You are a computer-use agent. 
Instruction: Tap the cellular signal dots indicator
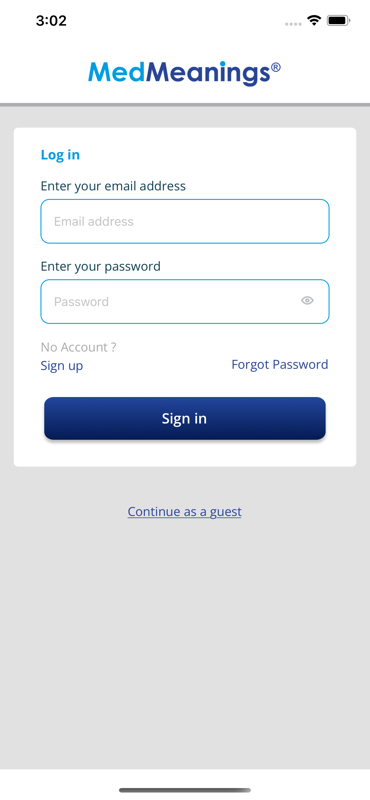click(x=293, y=23)
